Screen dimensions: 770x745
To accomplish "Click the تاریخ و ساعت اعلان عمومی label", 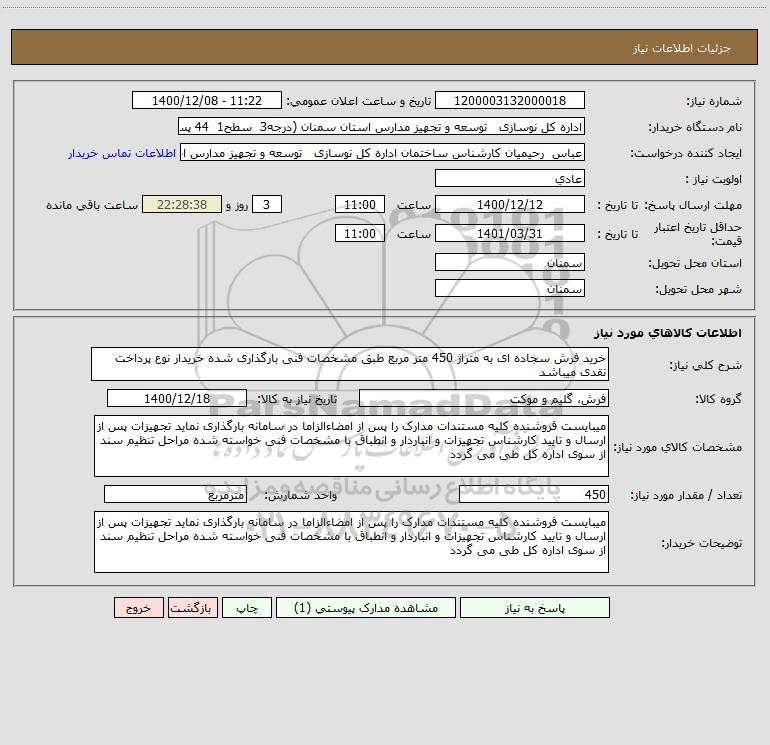I will point(359,101).
